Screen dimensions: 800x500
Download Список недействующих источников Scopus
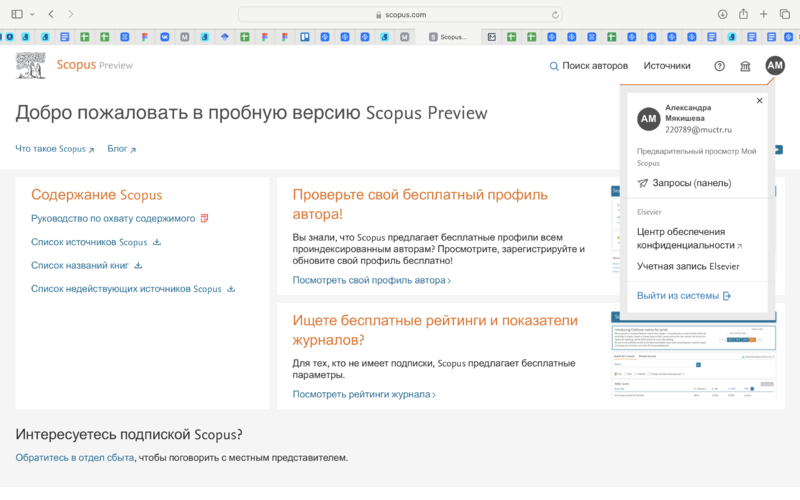click(x=133, y=289)
